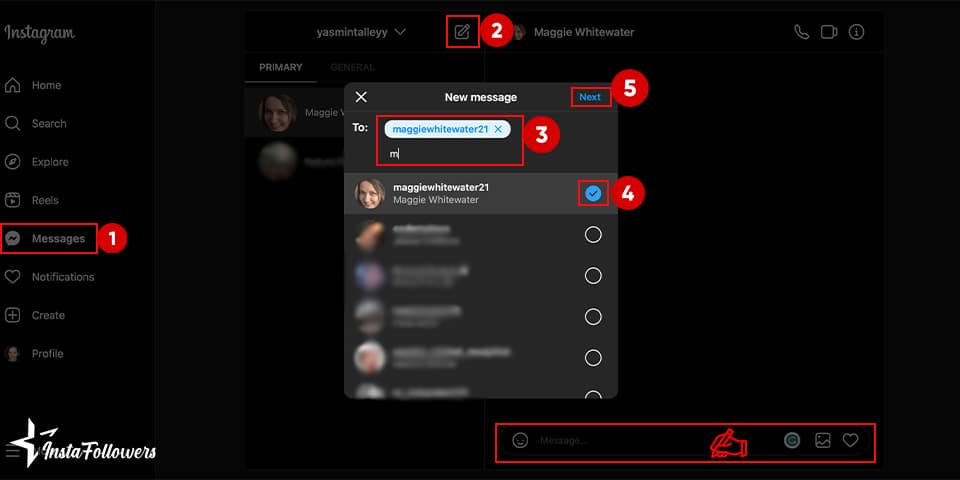Select the second user's radio circle
Image resolution: width=960 pixels, height=480 pixels.
click(593, 234)
